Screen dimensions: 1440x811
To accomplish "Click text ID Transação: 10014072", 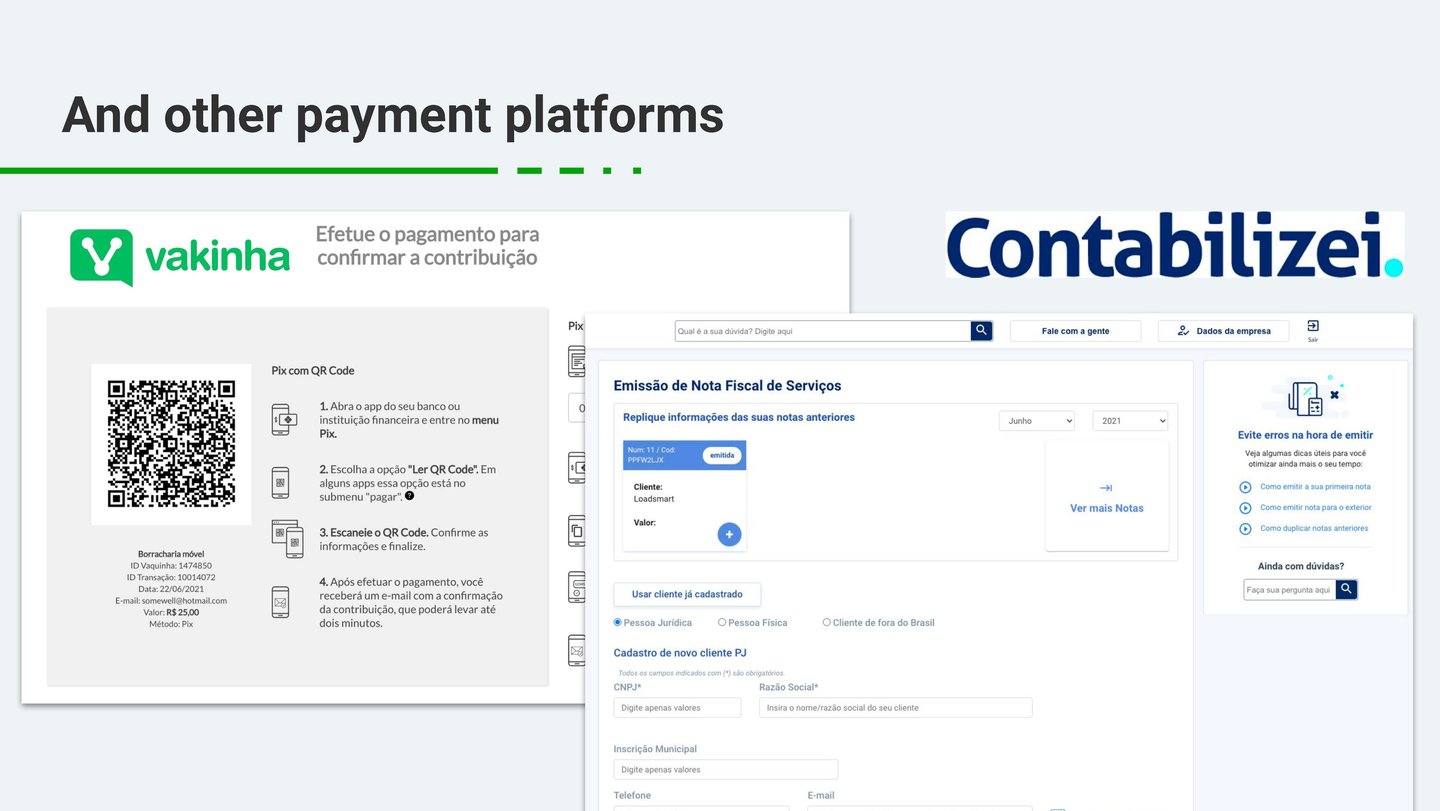I will coord(171,577).
